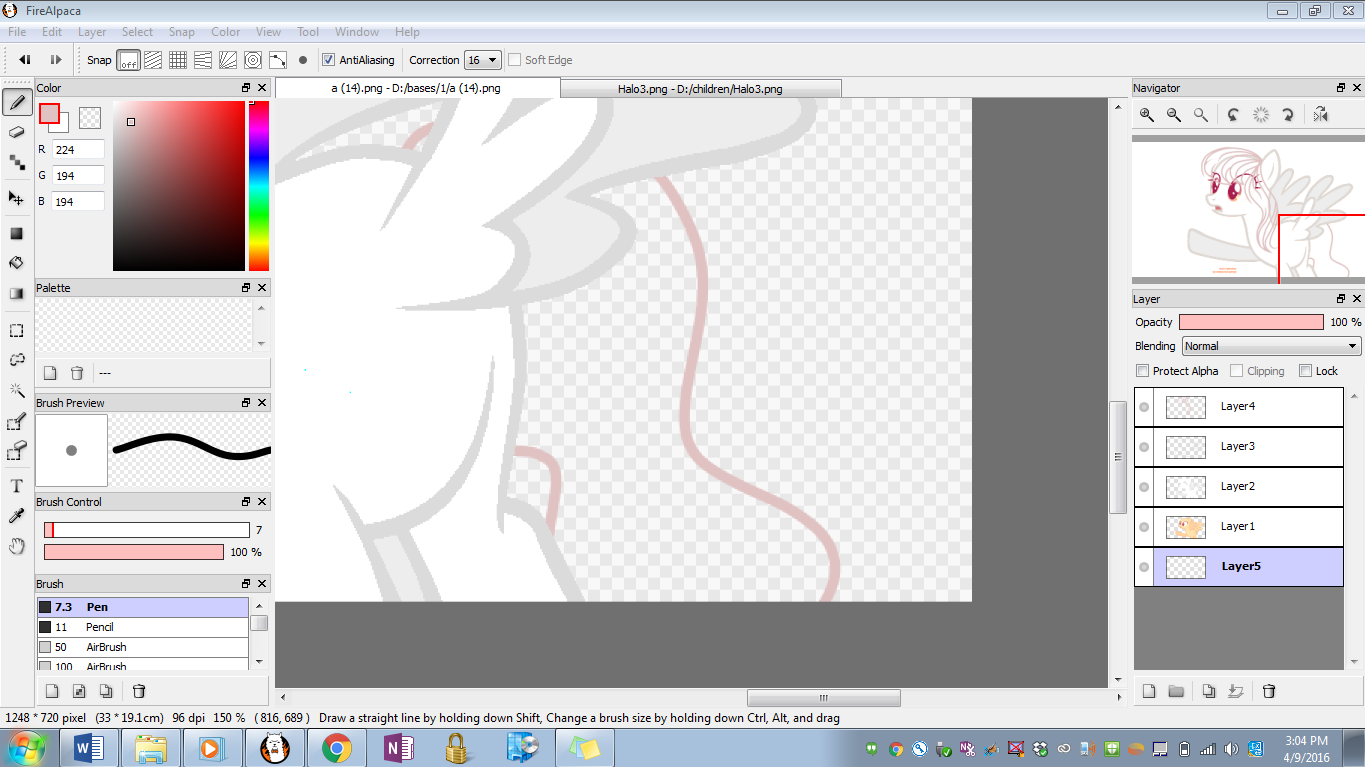
Task: Enable the Protect Alpha checkbox
Action: pyautogui.click(x=1143, y=371)
